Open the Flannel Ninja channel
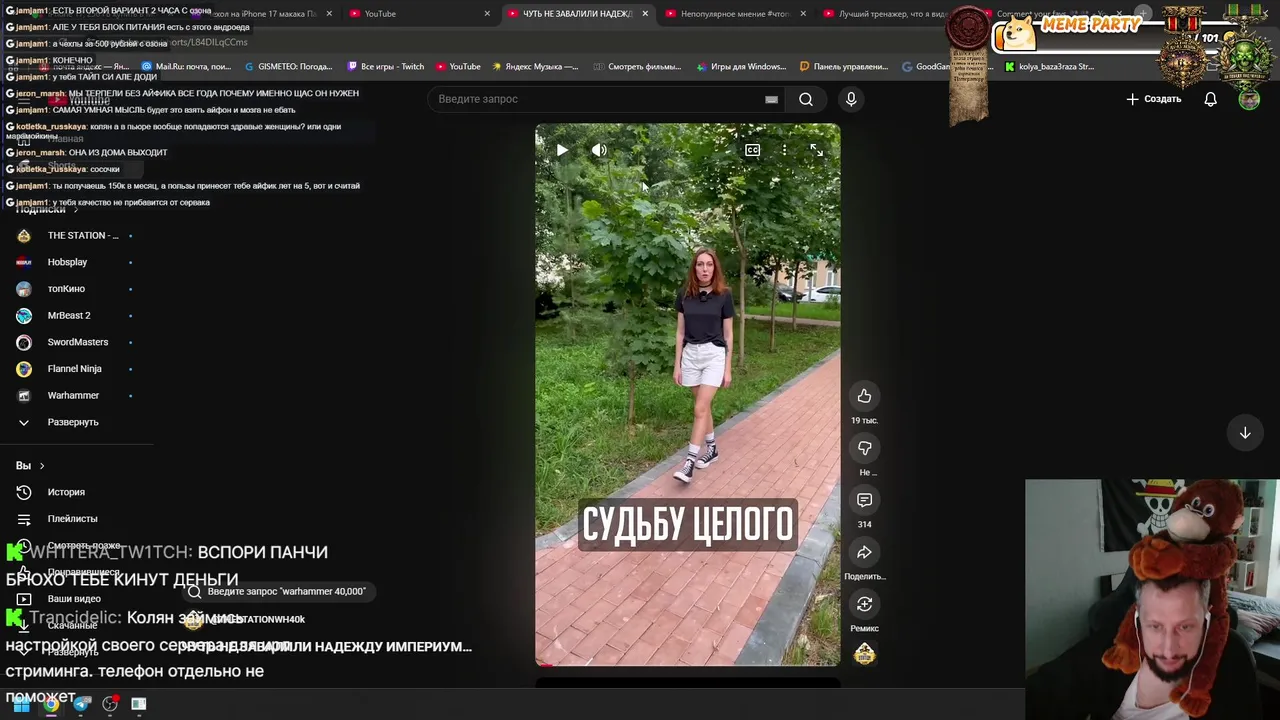 (x=75, y=369)
